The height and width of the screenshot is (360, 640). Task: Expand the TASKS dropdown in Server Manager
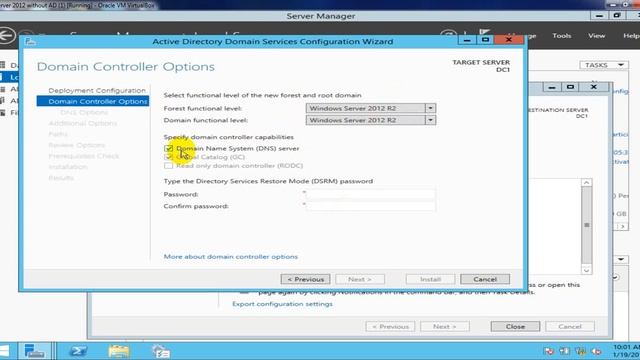604,65
